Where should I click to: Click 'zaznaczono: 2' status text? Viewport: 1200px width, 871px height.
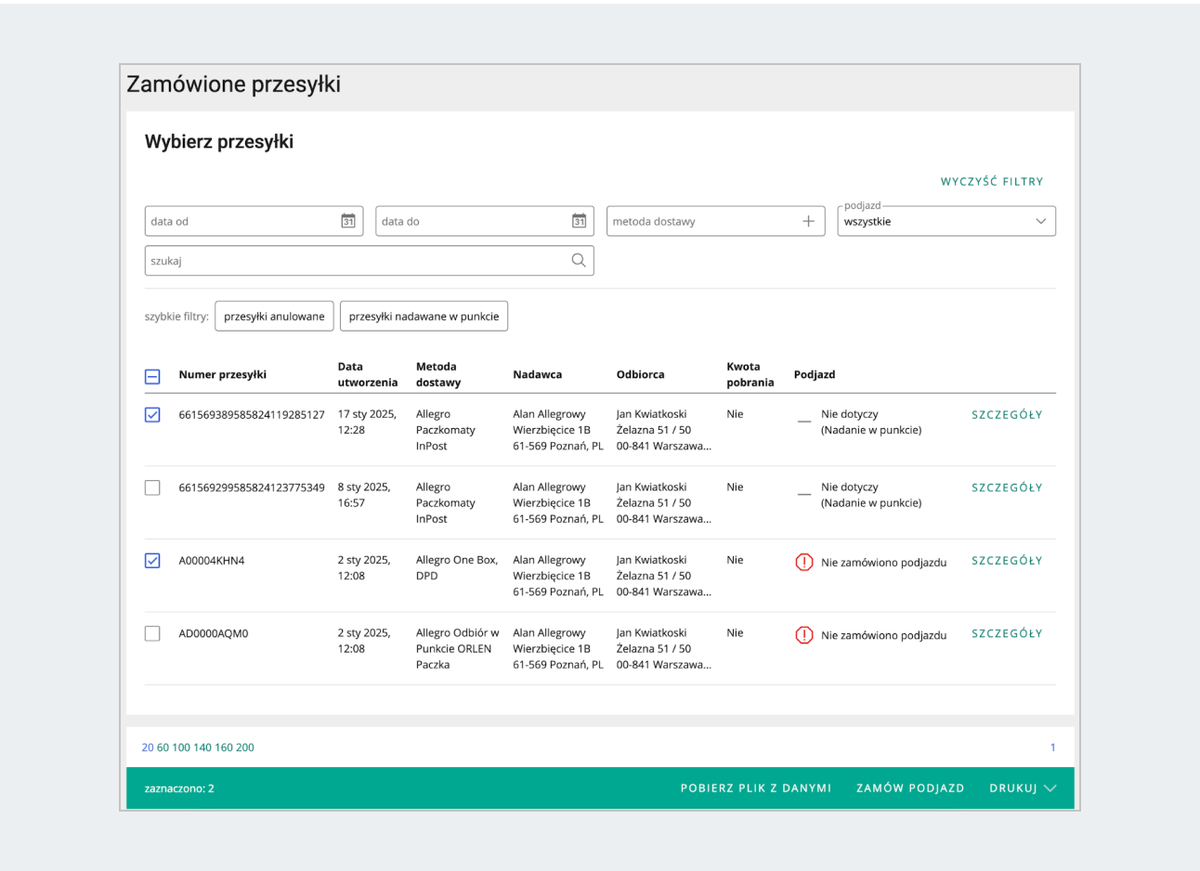(x=178, y=788)
